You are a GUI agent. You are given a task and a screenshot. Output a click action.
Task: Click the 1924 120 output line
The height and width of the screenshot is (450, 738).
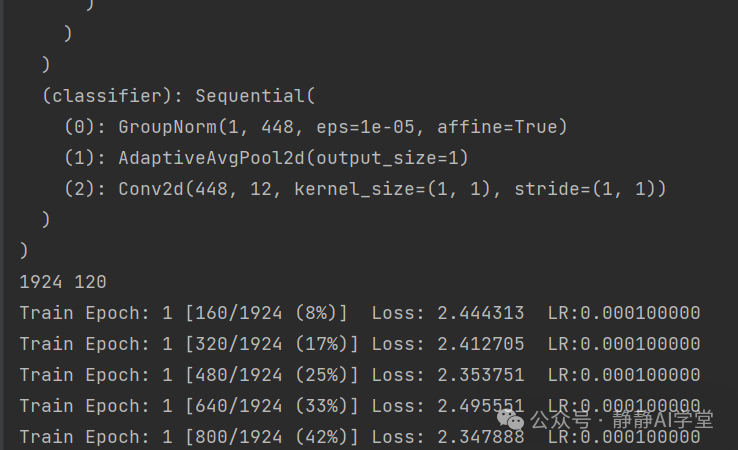click(63, 282)
